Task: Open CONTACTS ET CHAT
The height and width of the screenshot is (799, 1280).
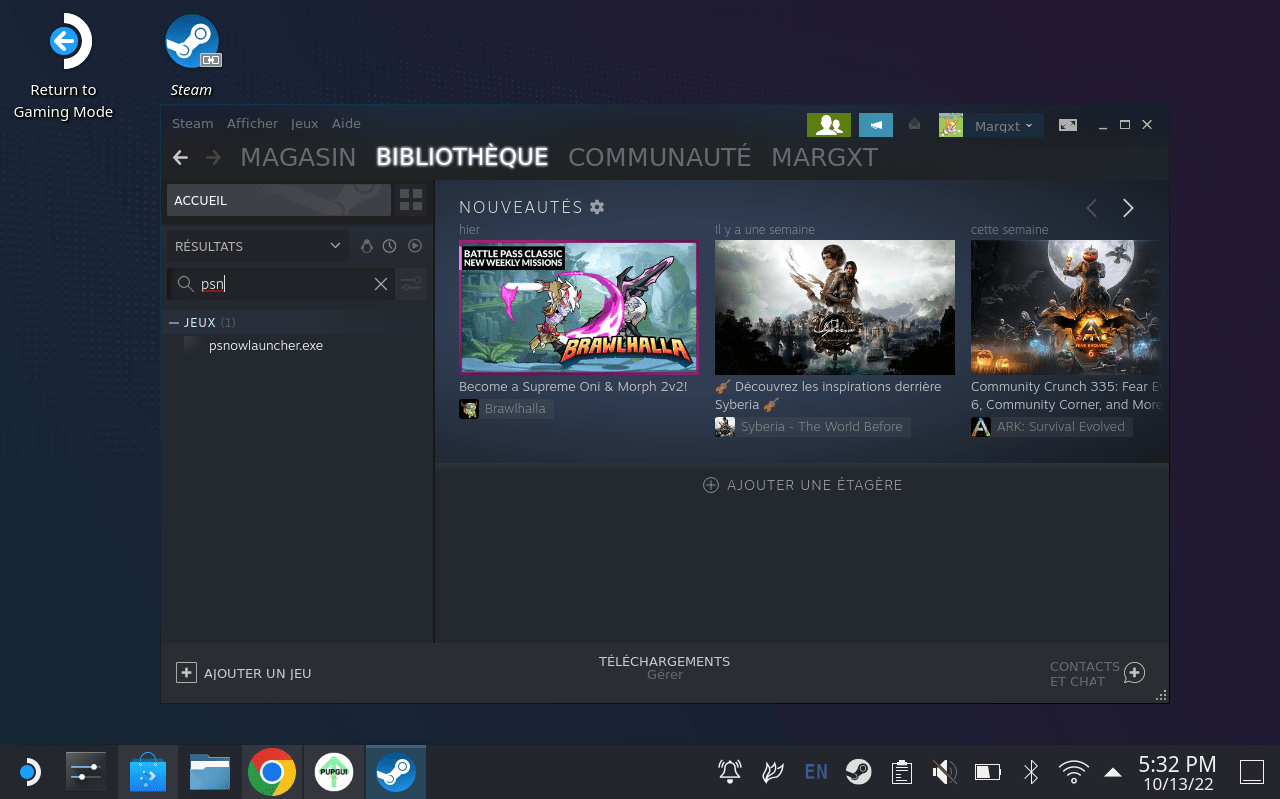Action: point(1096,674)
